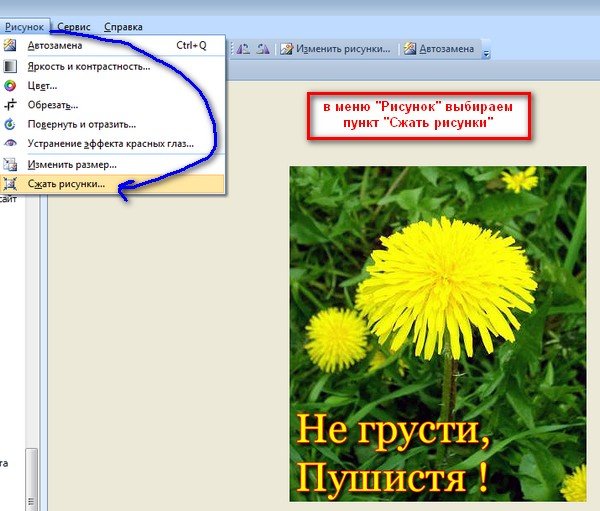Select Цвет... menu entry
This screenshot has width=600, height=511.
pos(112,86)
